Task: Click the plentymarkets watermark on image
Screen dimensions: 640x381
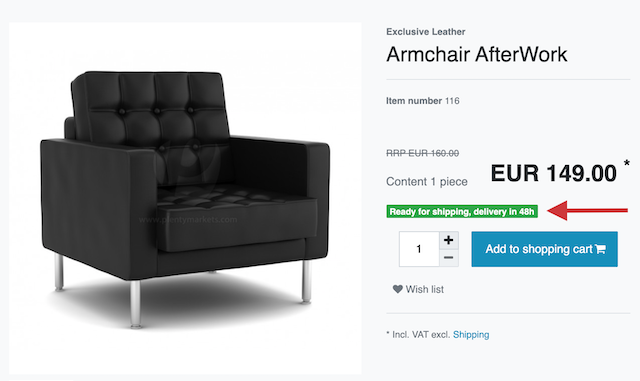Action: coord(188,220)
